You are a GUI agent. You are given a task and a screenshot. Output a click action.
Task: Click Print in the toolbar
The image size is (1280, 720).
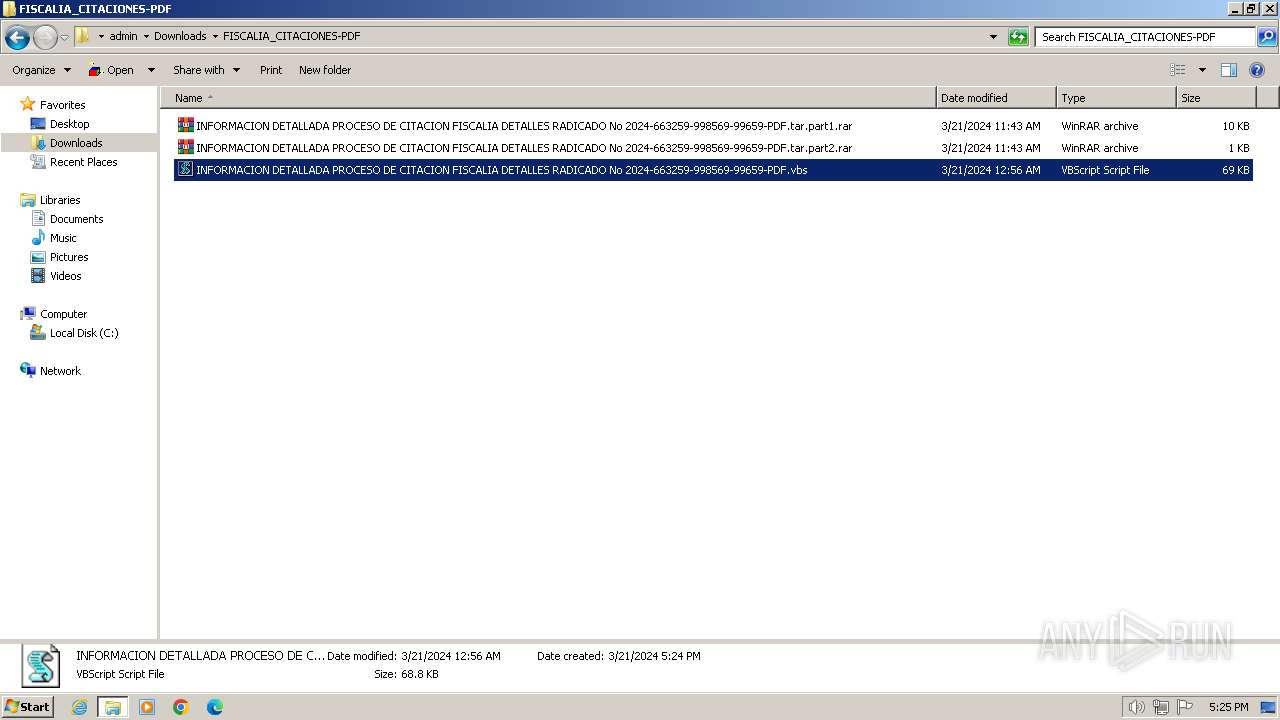point(271,70)
